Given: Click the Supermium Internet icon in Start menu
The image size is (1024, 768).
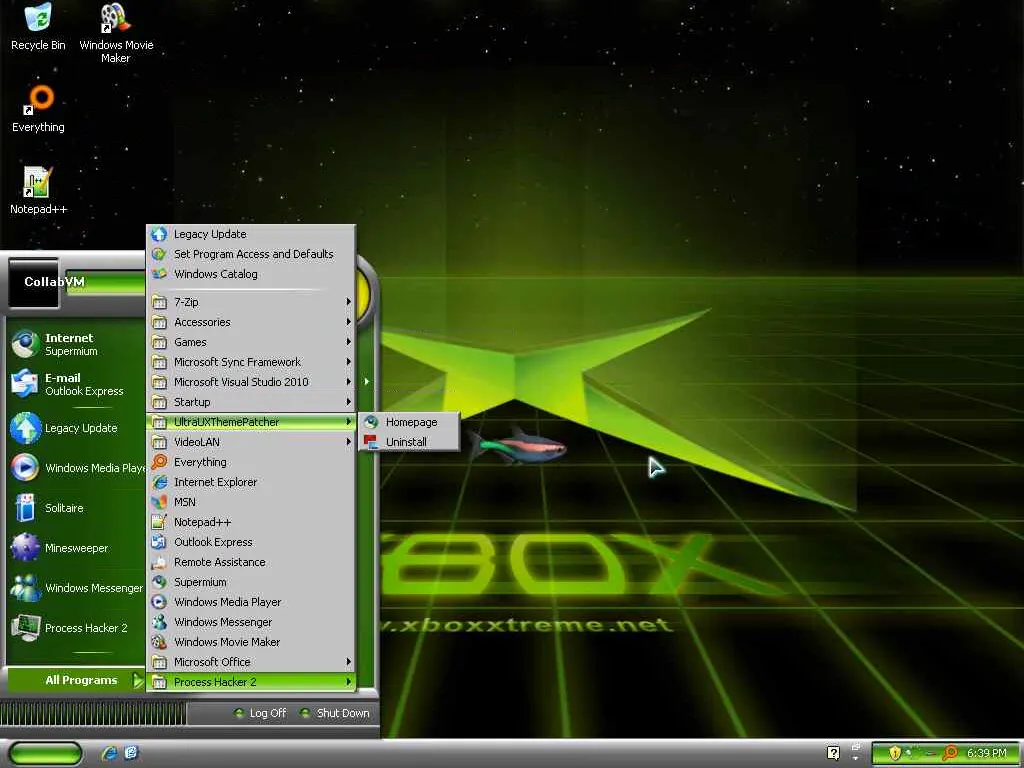Looking at the screenshot, I should point(25,344).
